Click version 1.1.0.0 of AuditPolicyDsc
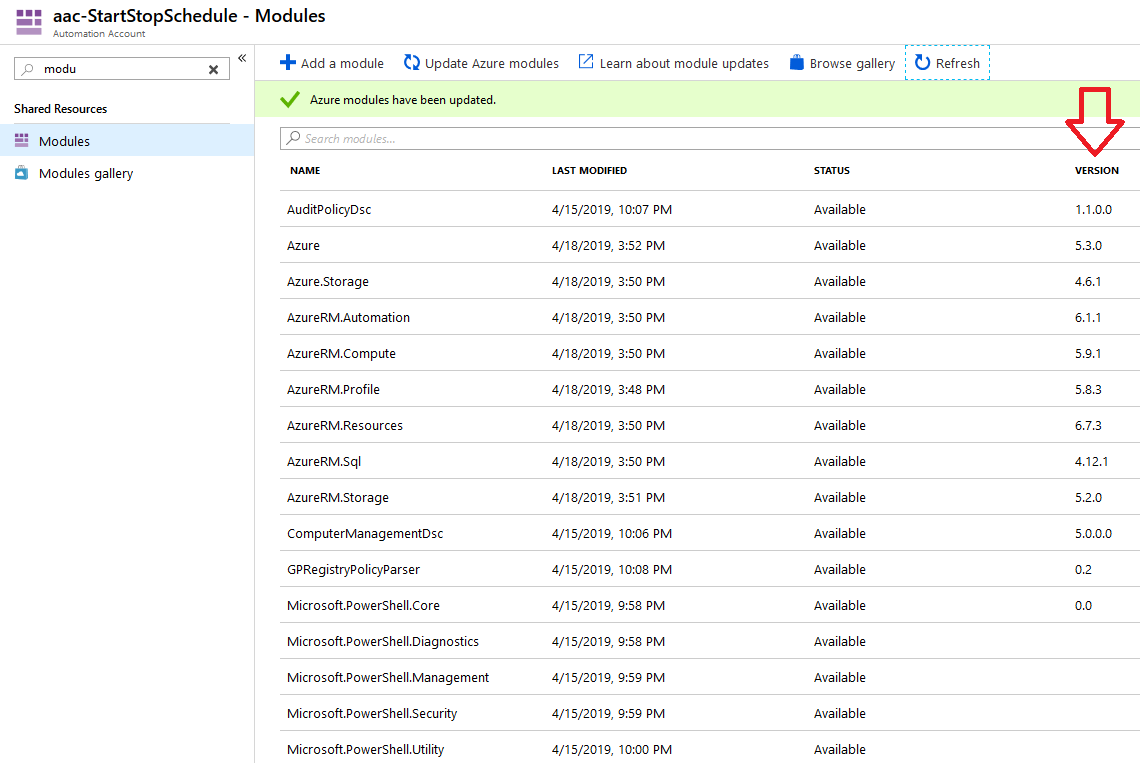 (x=1093, y=209)
